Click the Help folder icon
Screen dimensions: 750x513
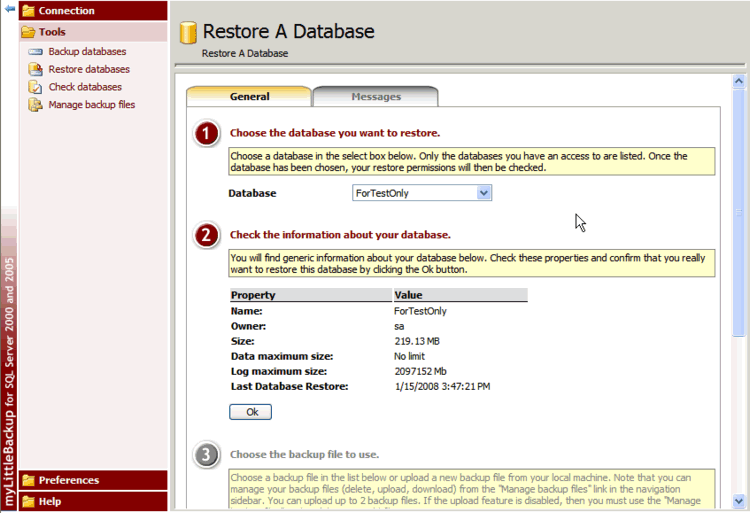[29, 502]
